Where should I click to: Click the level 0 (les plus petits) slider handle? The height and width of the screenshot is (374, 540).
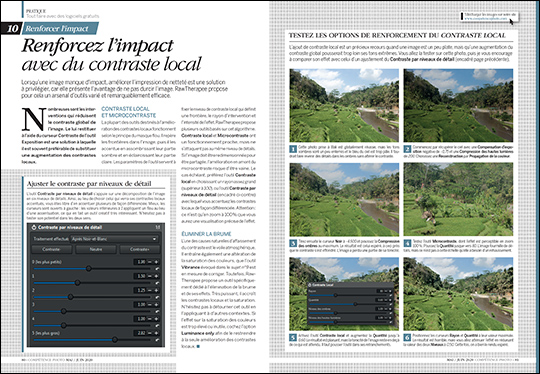(x=89, y=268)
